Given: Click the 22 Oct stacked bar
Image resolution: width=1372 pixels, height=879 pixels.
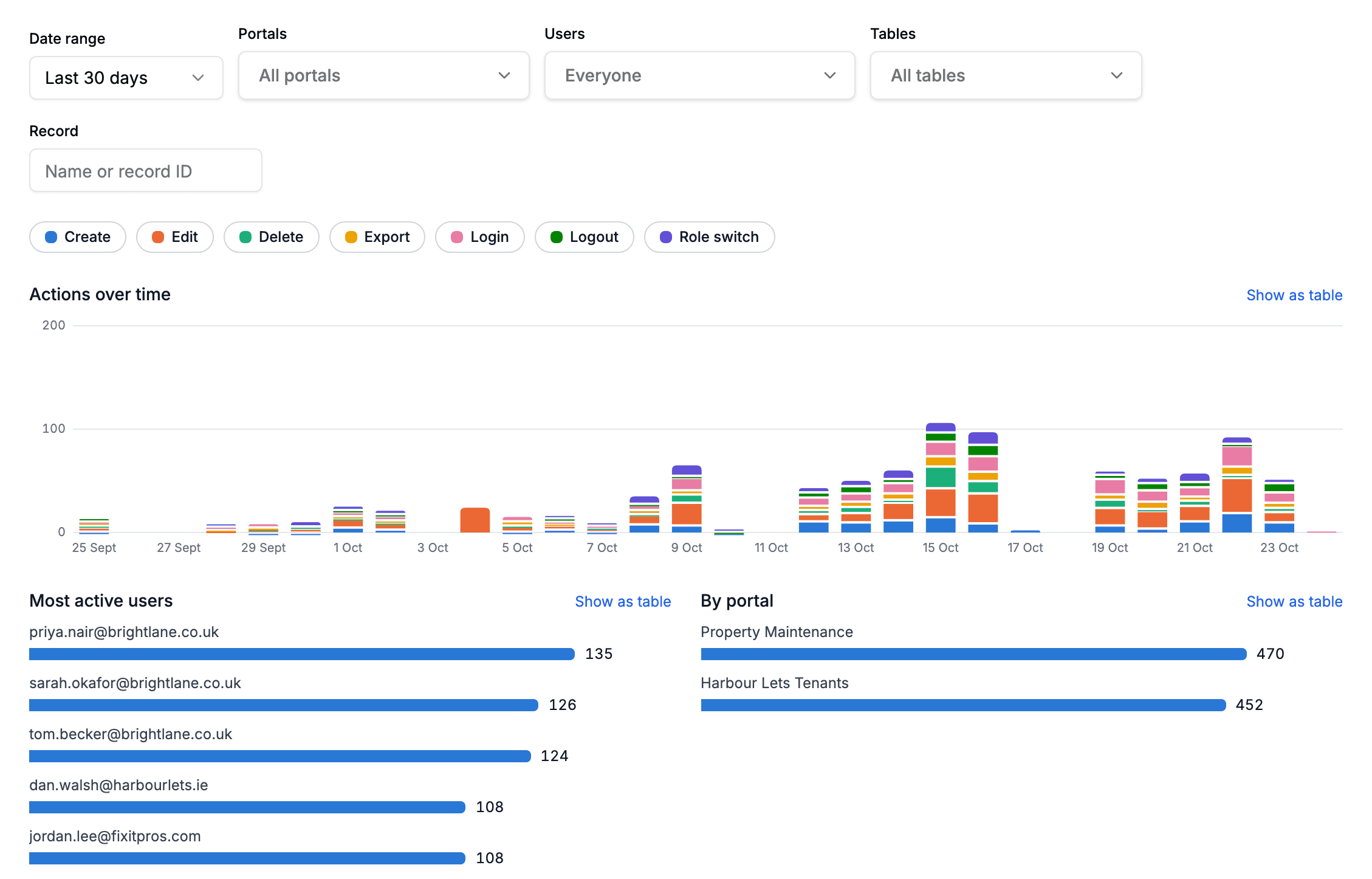Looking at the screenshot, I should [x=1237, y=485].
